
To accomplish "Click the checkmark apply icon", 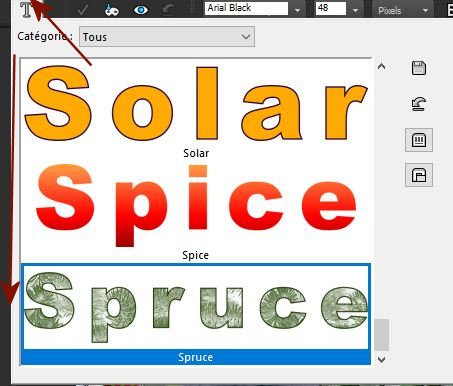I will point(82,10).
